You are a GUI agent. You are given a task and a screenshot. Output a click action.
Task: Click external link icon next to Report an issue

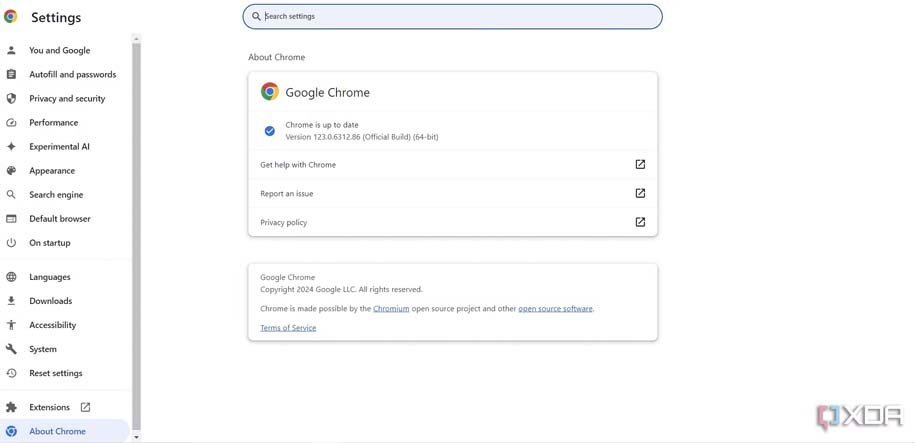point(640,193)
